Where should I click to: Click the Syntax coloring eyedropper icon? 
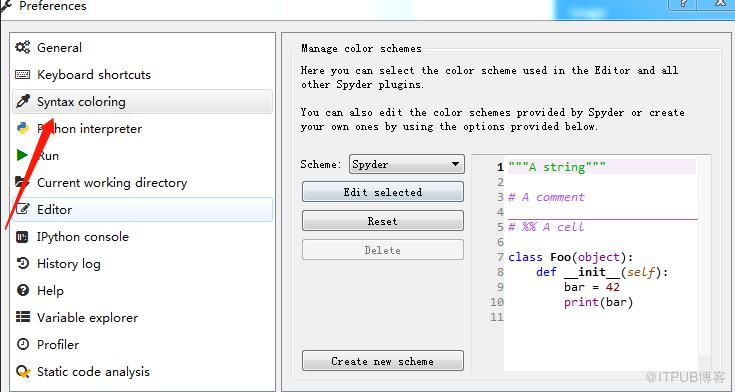click(x=22, y=101)
